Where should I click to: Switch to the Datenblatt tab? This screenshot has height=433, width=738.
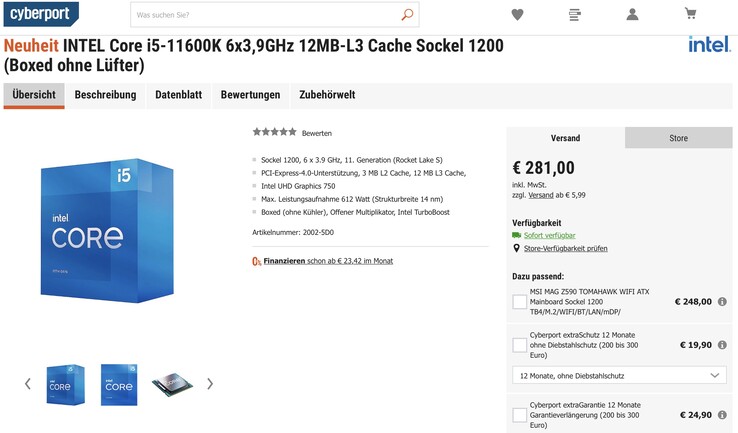(x=178, y=95)
